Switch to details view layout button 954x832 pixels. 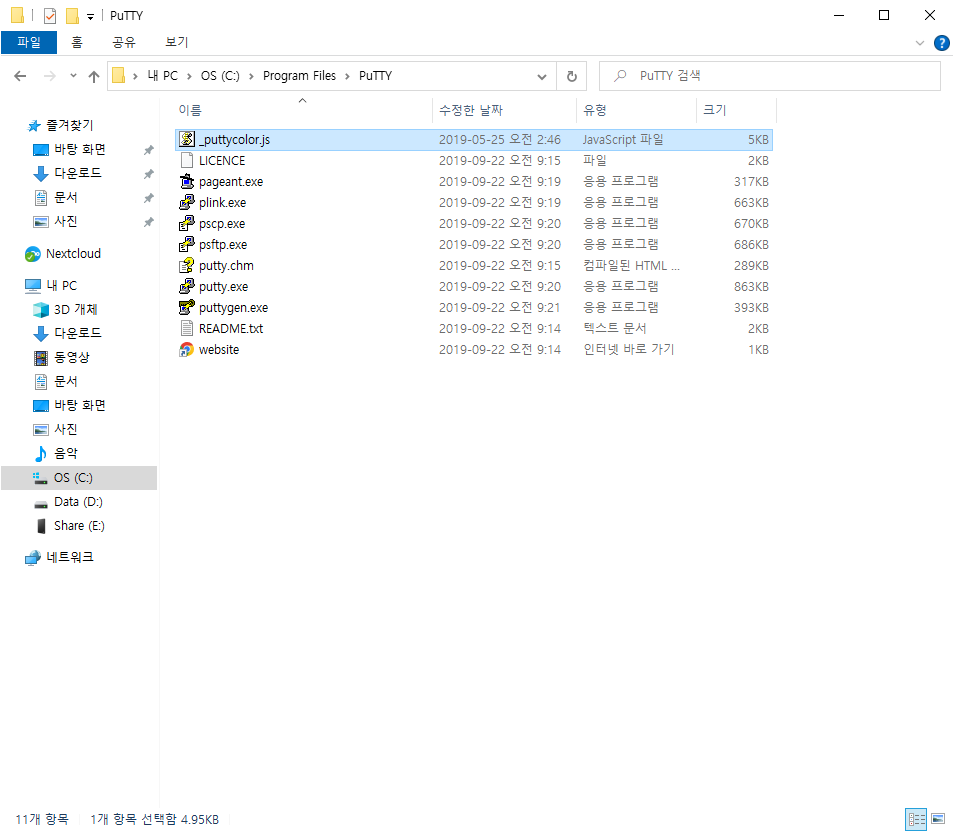(x=916, y=819)
